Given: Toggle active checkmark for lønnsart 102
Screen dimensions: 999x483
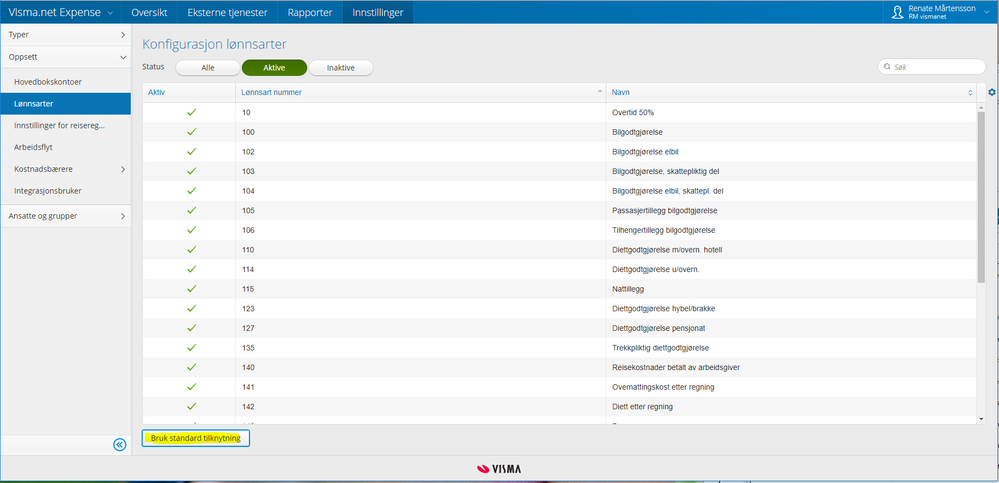Looking at the screenshot, I should tap(191, 152).
